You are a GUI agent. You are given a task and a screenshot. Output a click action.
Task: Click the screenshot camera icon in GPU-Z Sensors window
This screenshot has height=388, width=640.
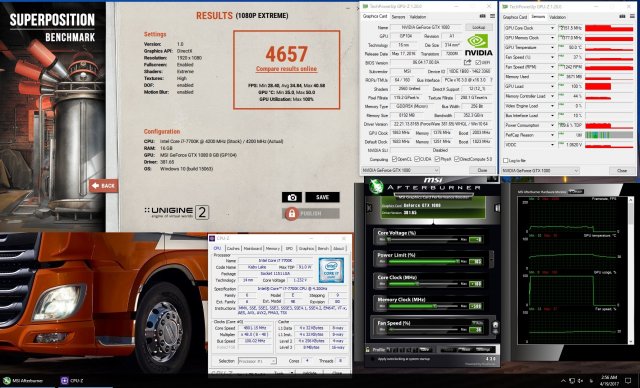(x=622, y=17)
